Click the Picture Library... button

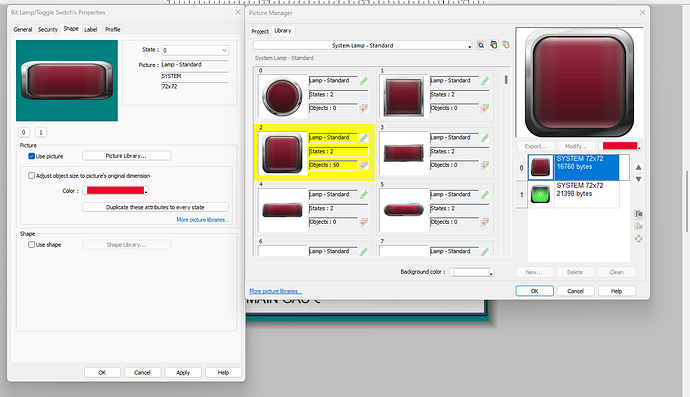click(x=126, y=156)
